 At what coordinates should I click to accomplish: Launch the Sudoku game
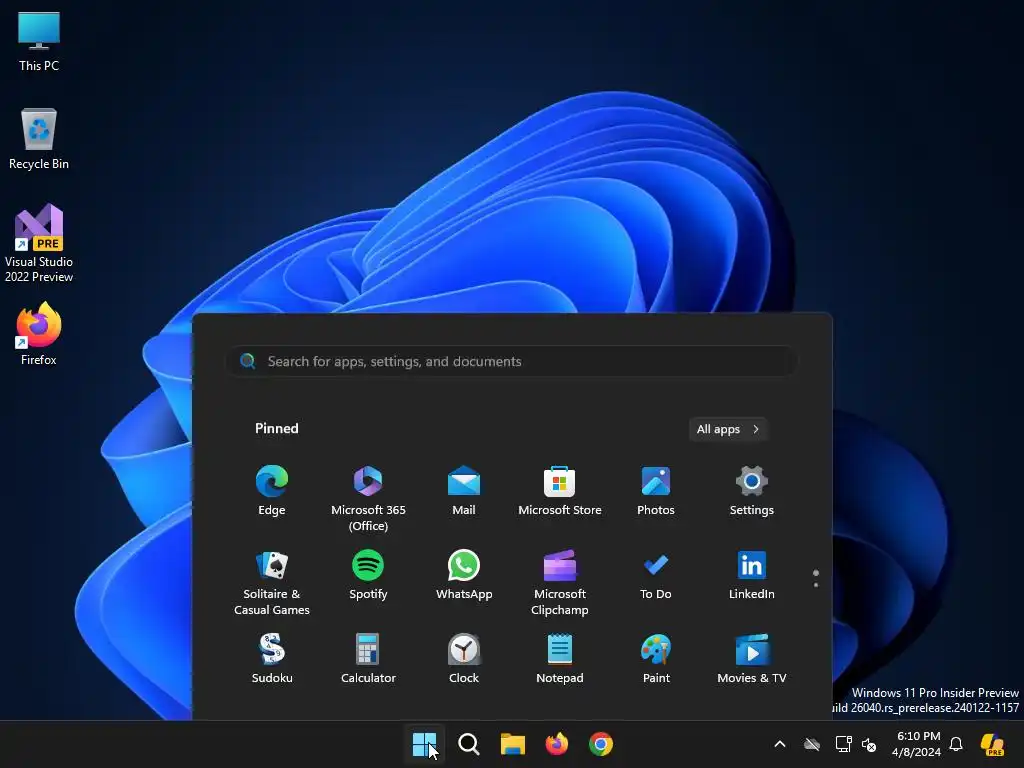(x=272, y=658)
